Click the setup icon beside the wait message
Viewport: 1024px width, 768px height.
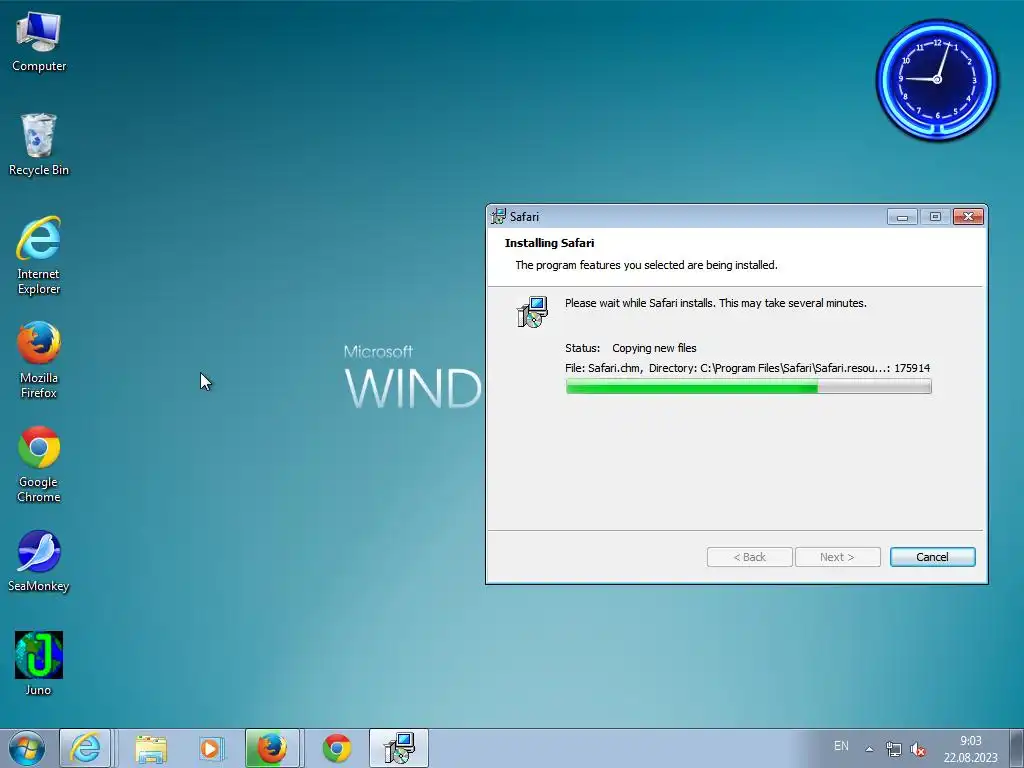coord(532,312)
